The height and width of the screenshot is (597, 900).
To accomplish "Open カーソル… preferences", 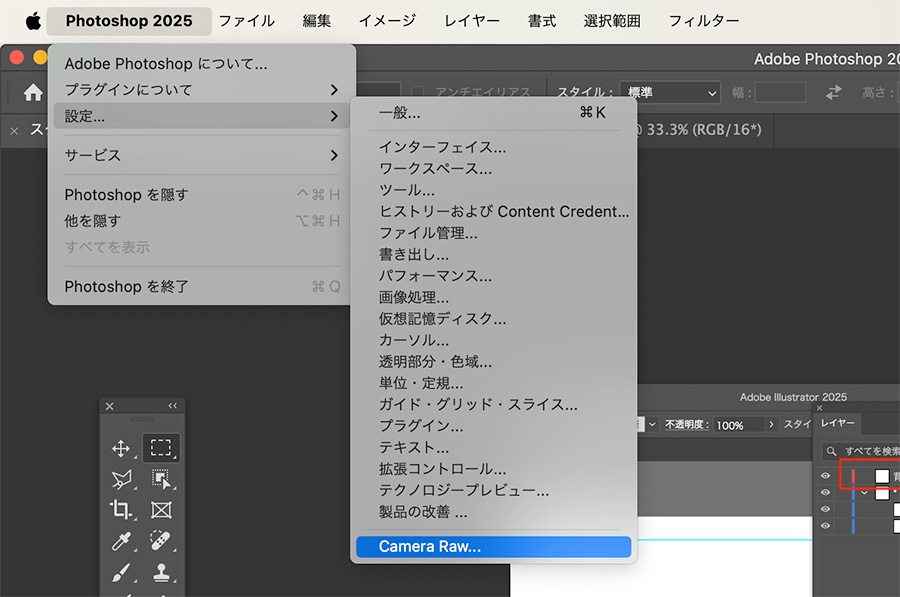I will 494,340.
